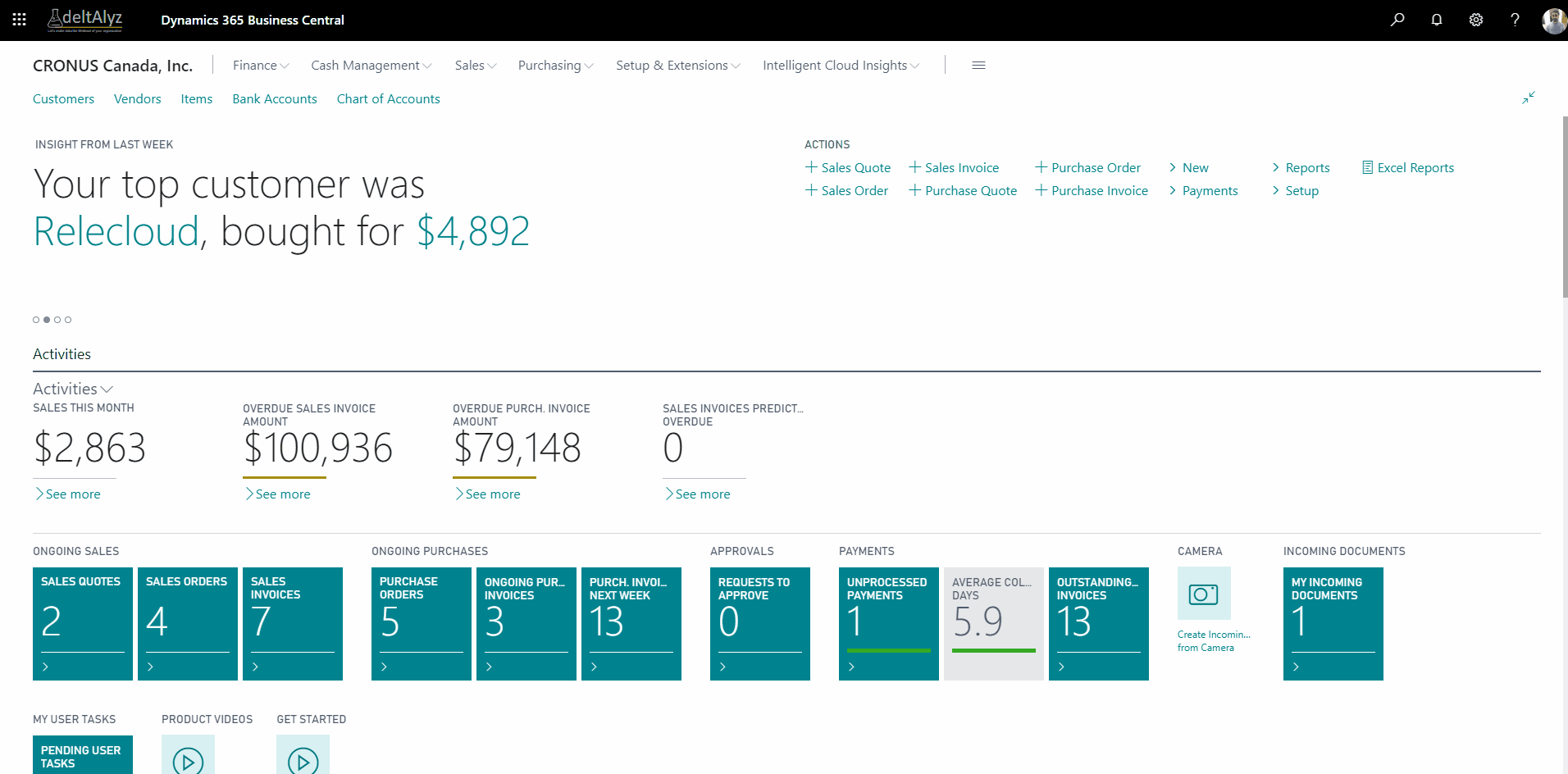The image size is (1568, 774).
Task: See more under Sales This Month
Action: pyautogui.click(x=67, y=494)
